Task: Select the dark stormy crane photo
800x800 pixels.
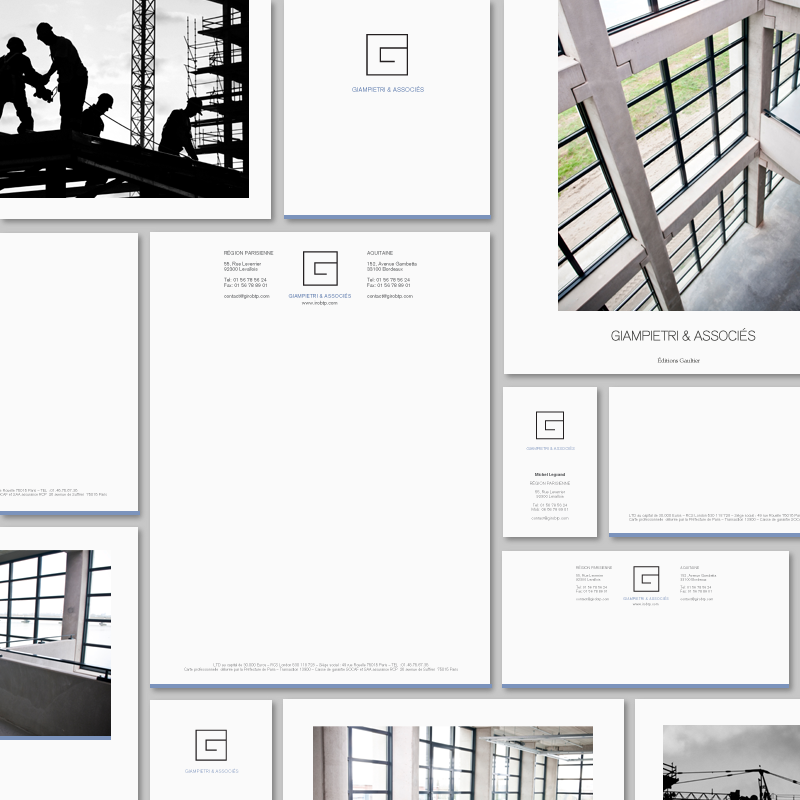Action: pyautogui.click(x=731, y=763)
